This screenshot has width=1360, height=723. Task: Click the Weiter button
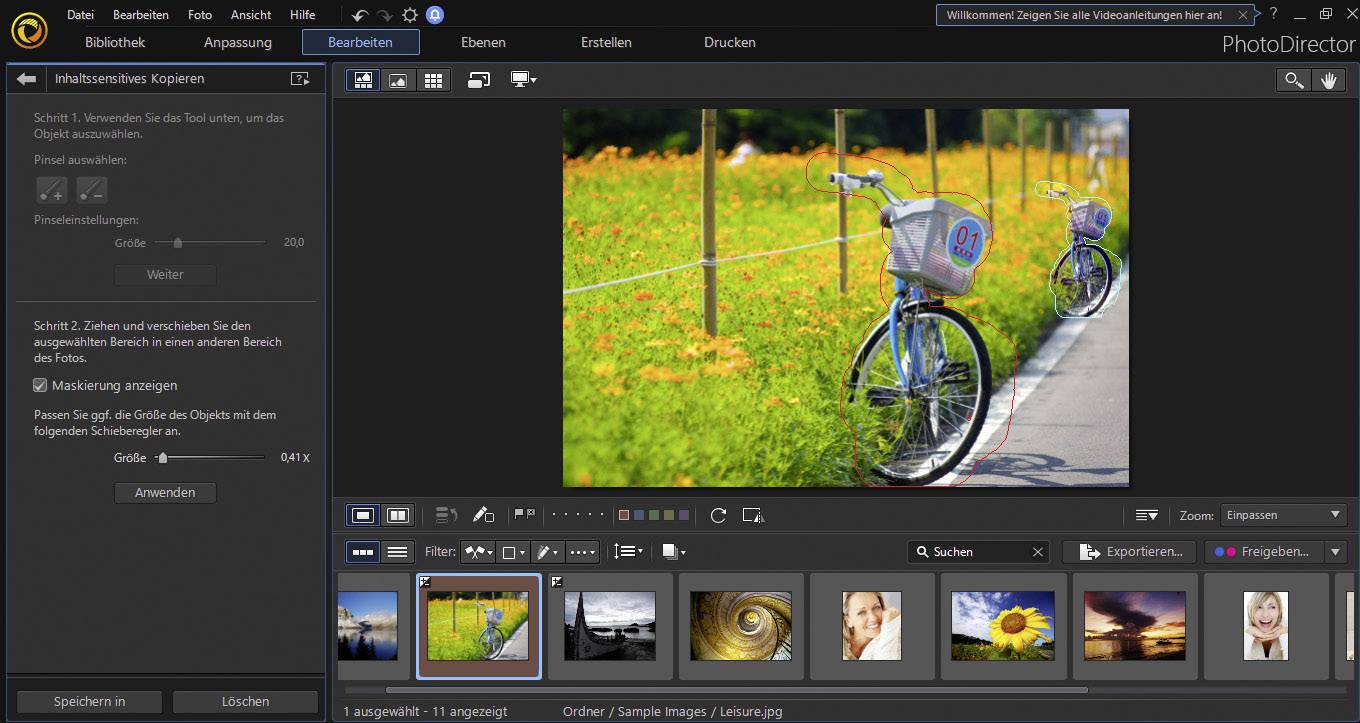165,274
